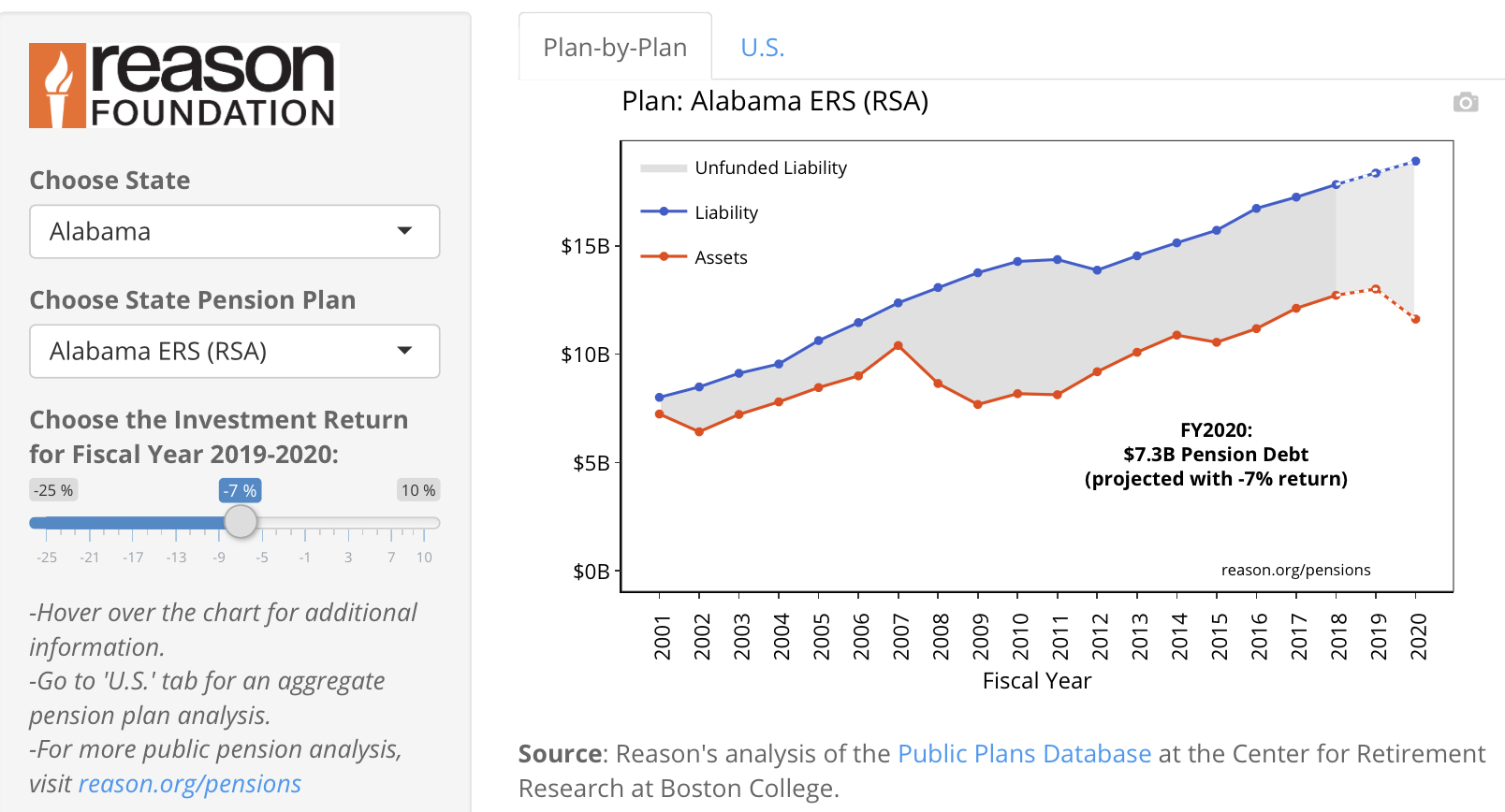The height and width of the screenshot is (812, 1505).
Task: Click the Alabama dropdown arrow
Action: click(x=404, y=231)
